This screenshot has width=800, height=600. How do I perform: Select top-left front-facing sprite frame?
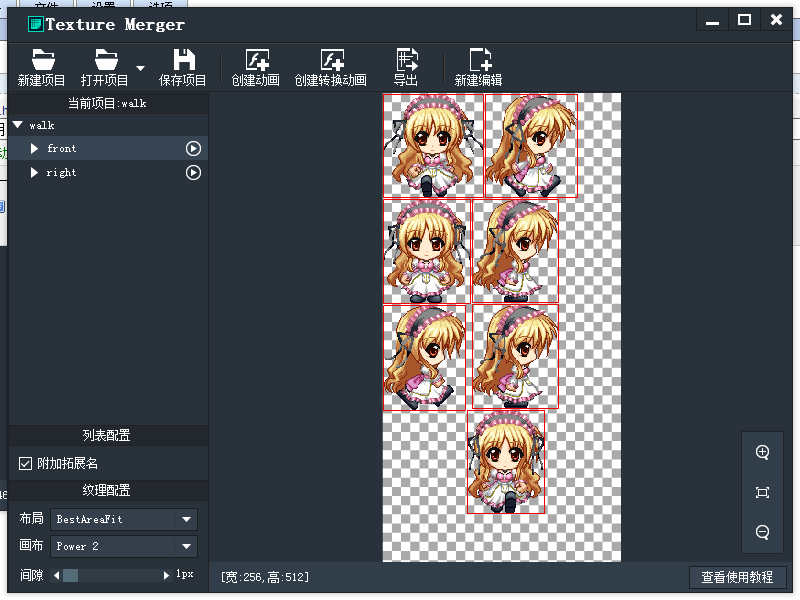(433, 146)
